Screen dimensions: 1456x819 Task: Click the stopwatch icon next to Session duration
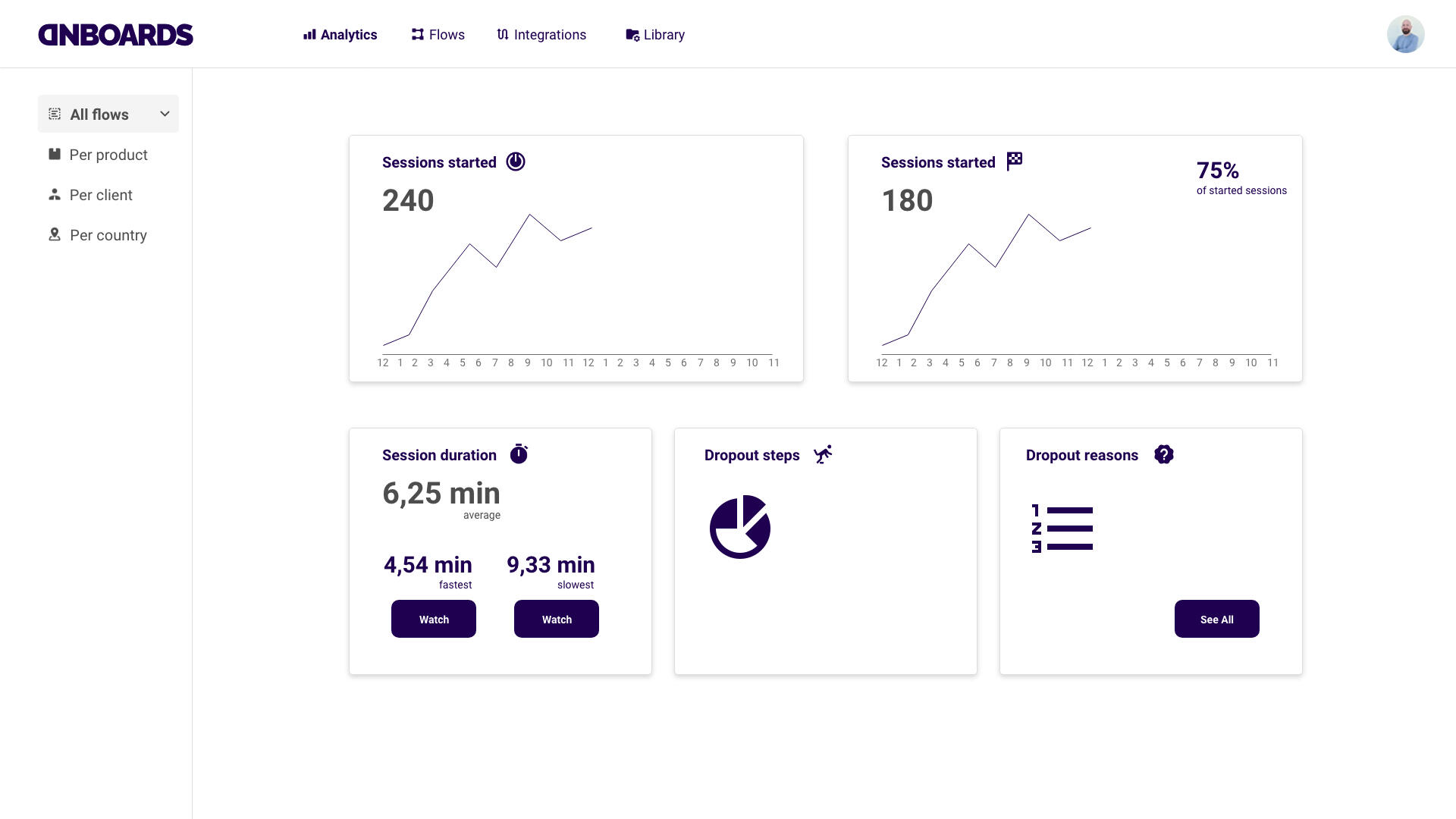pyautogui.click(x=519, y=454)
